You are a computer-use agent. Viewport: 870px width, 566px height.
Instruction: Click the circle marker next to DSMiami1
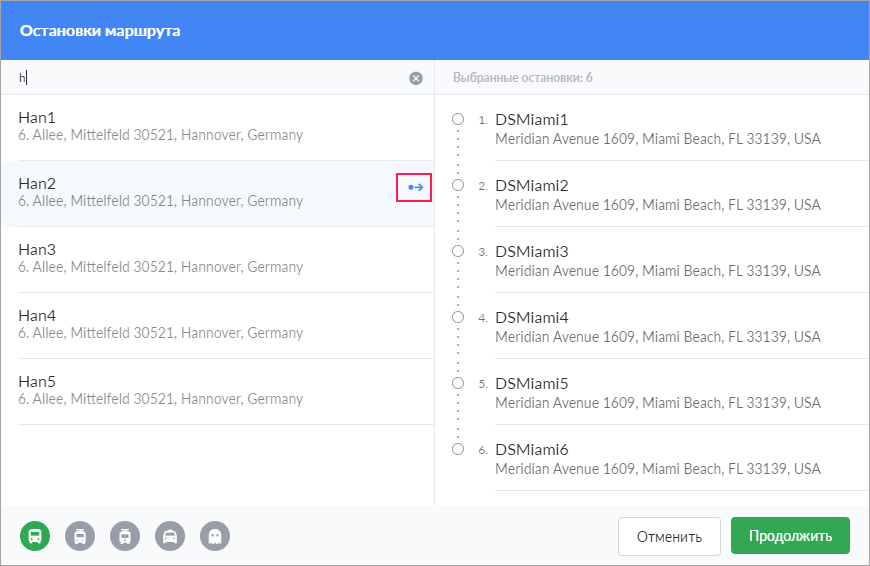click(458, 119)
